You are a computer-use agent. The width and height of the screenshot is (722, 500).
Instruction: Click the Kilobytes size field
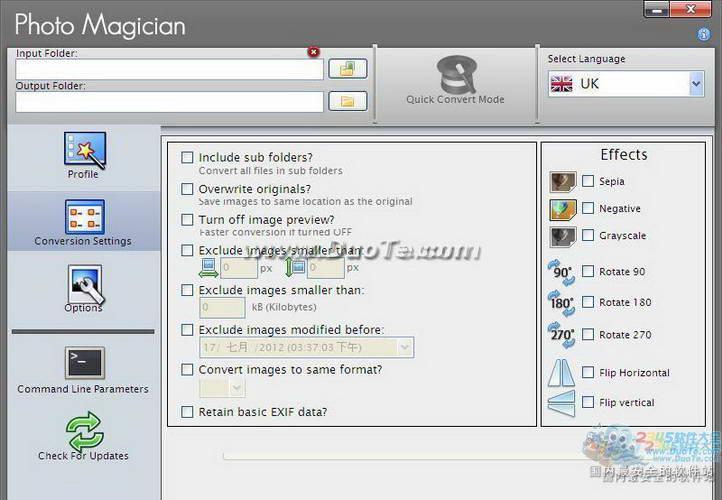click(222, 308)
